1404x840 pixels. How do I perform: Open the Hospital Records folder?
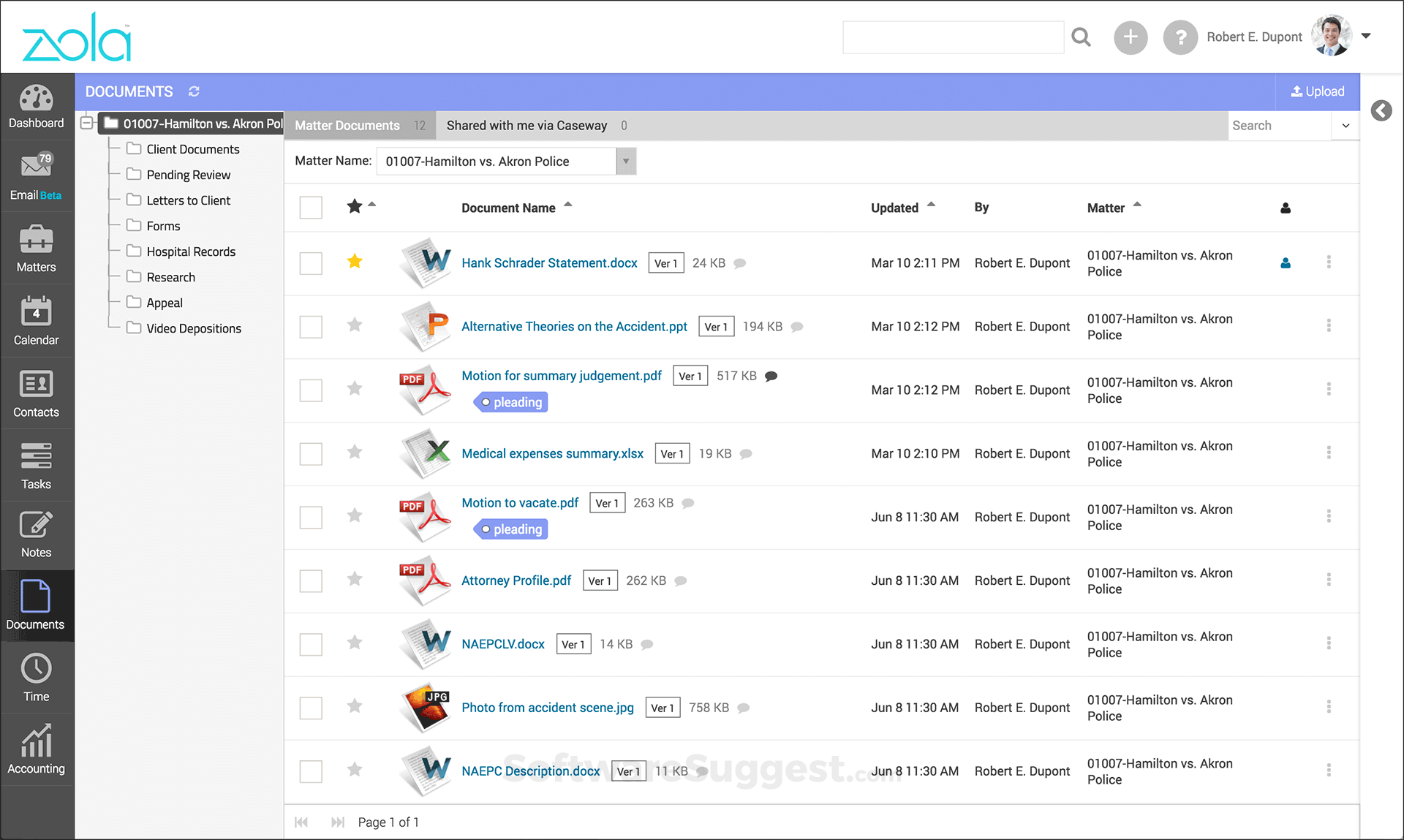coord(190,251)
